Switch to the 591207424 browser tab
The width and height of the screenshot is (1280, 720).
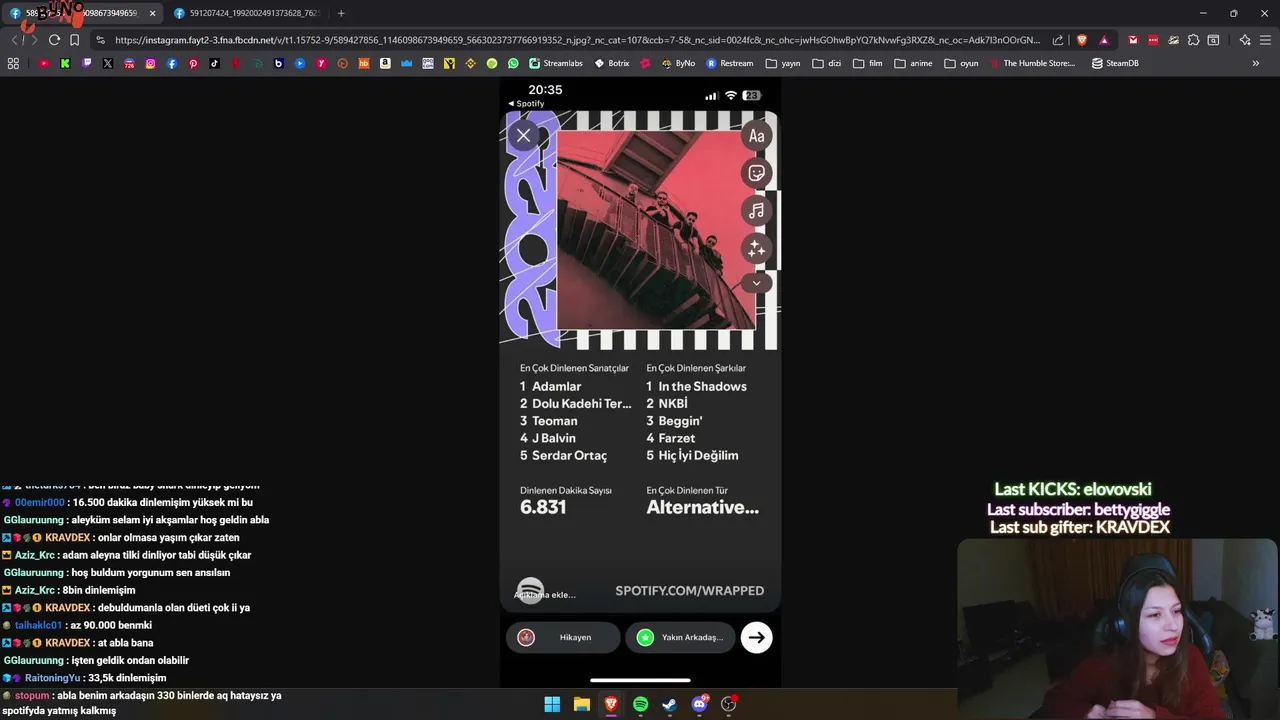(x=248, y=13)
